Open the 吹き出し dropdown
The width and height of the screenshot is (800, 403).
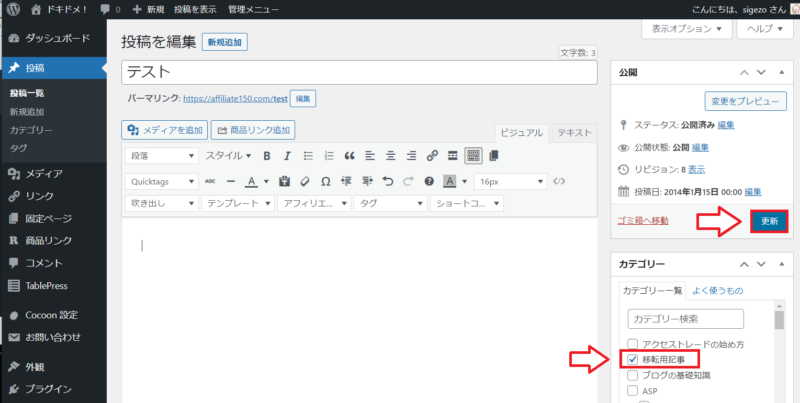162,203
